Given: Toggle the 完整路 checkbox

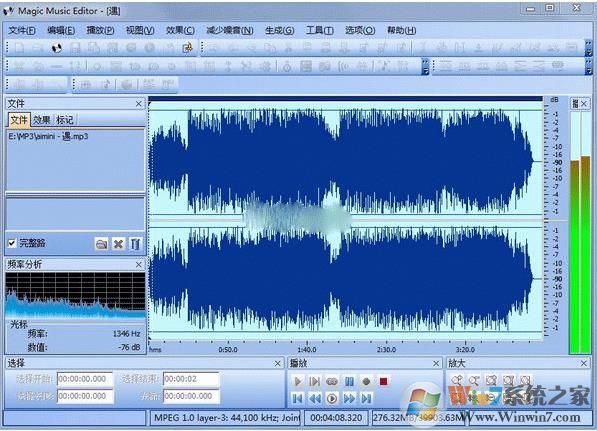Looking at the screenshot, I should (12, 243).
